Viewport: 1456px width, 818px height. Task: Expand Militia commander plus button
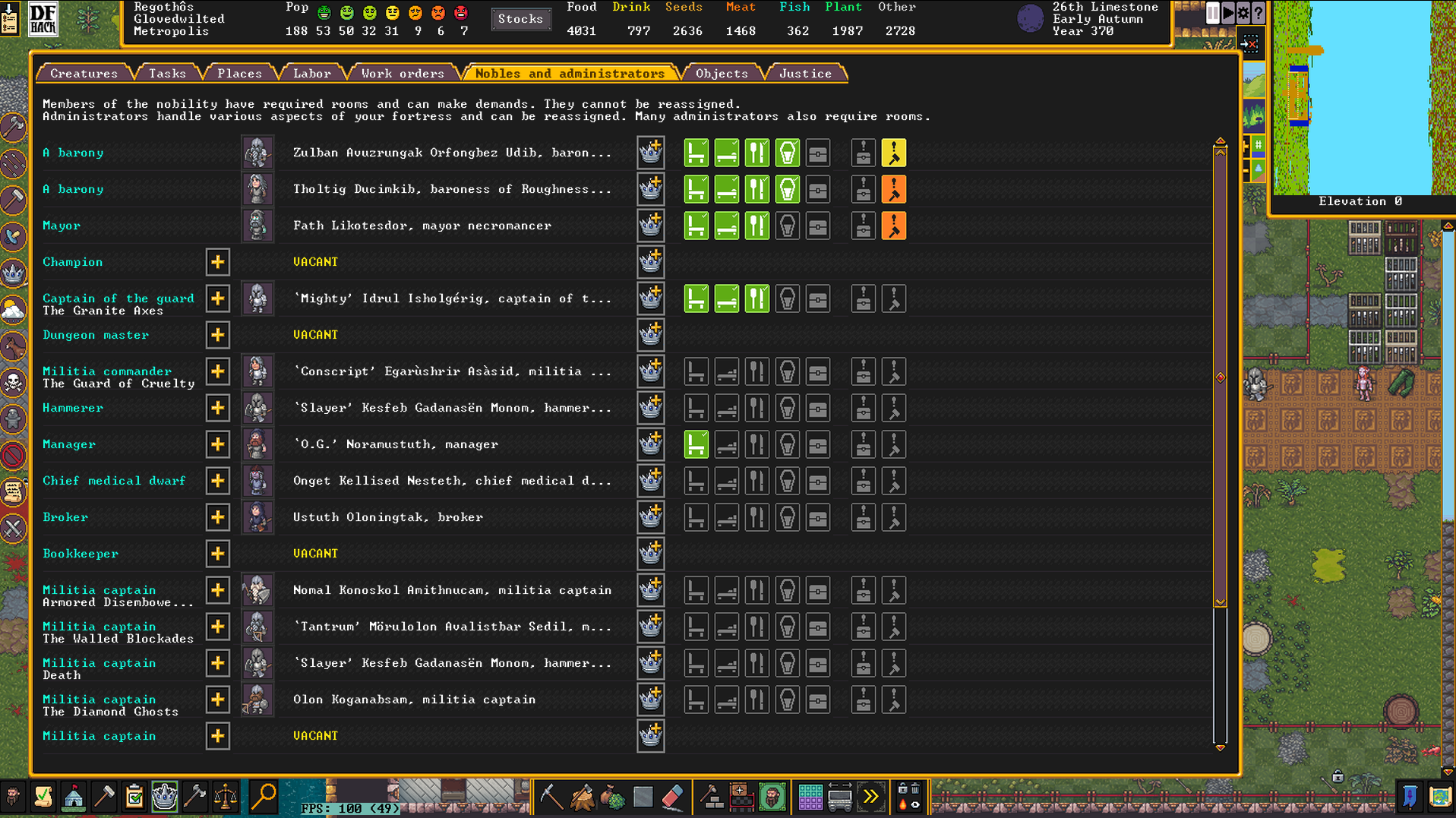coord(218,371)
